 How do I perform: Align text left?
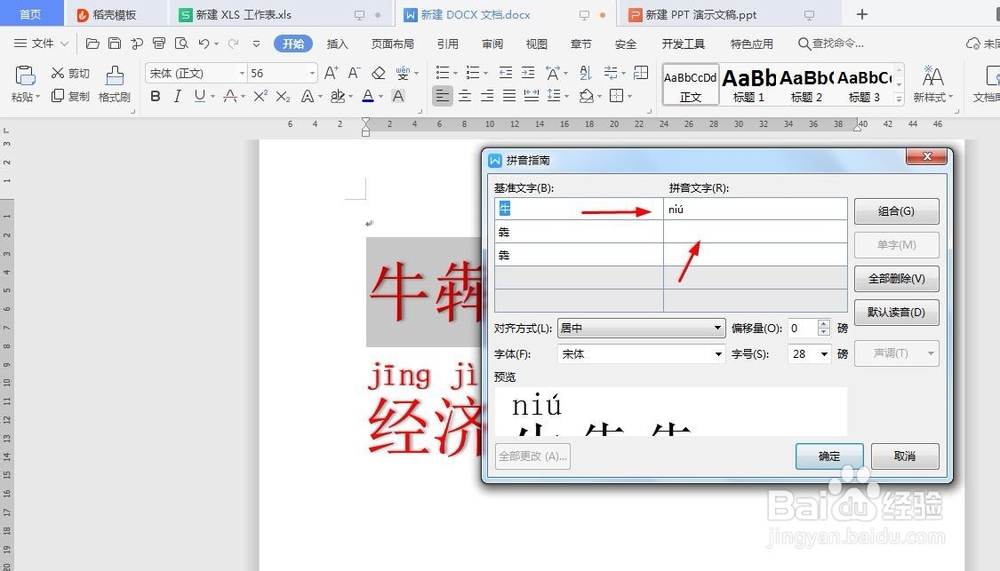pyautogui.click(x=442, y=96)
